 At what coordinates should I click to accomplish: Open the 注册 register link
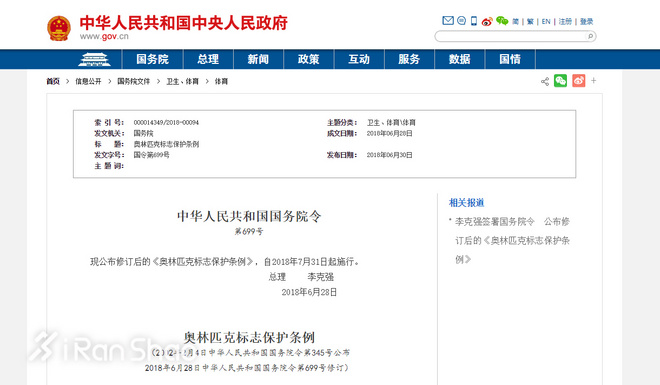pyautogui.click(x=565, y=21)
